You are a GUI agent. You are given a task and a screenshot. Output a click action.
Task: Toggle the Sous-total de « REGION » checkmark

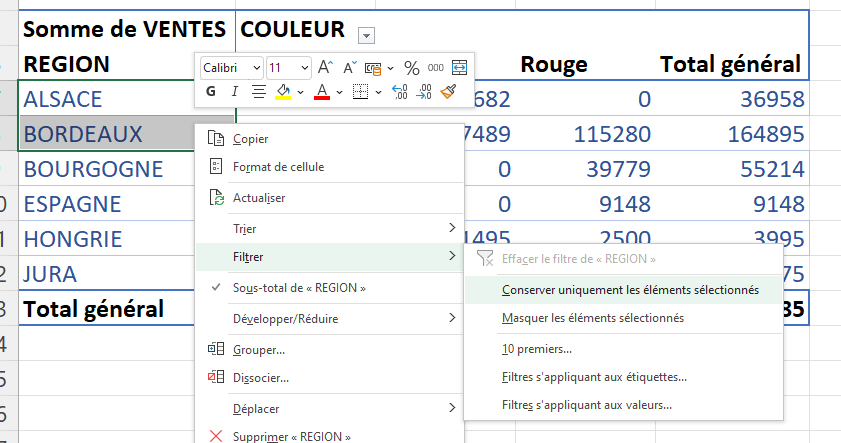coord(298,288)
